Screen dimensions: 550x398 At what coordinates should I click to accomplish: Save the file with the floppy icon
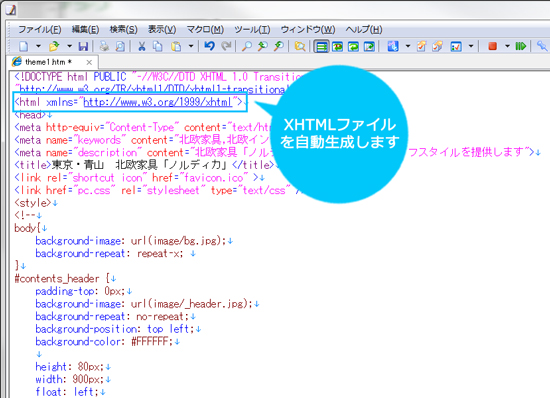click(83, 46)
